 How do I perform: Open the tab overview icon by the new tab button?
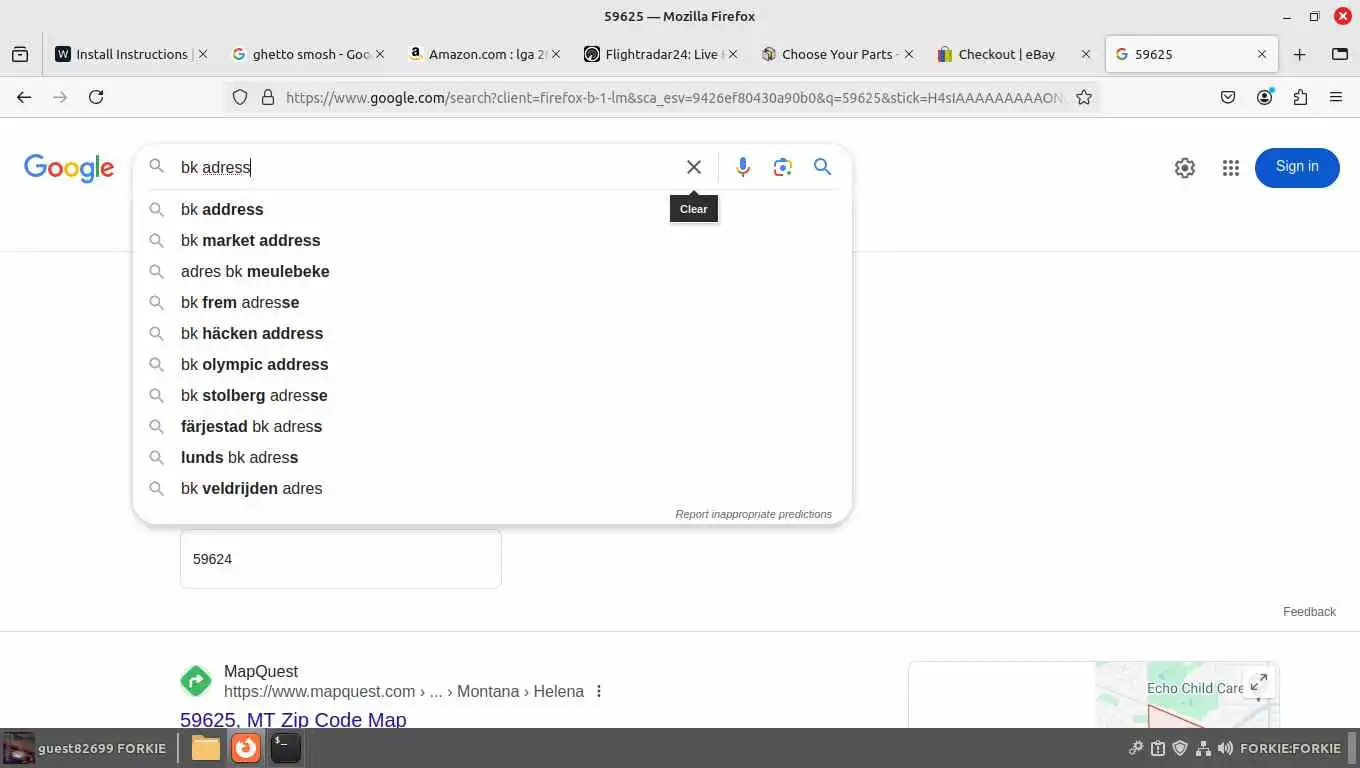pos(1340,54)
